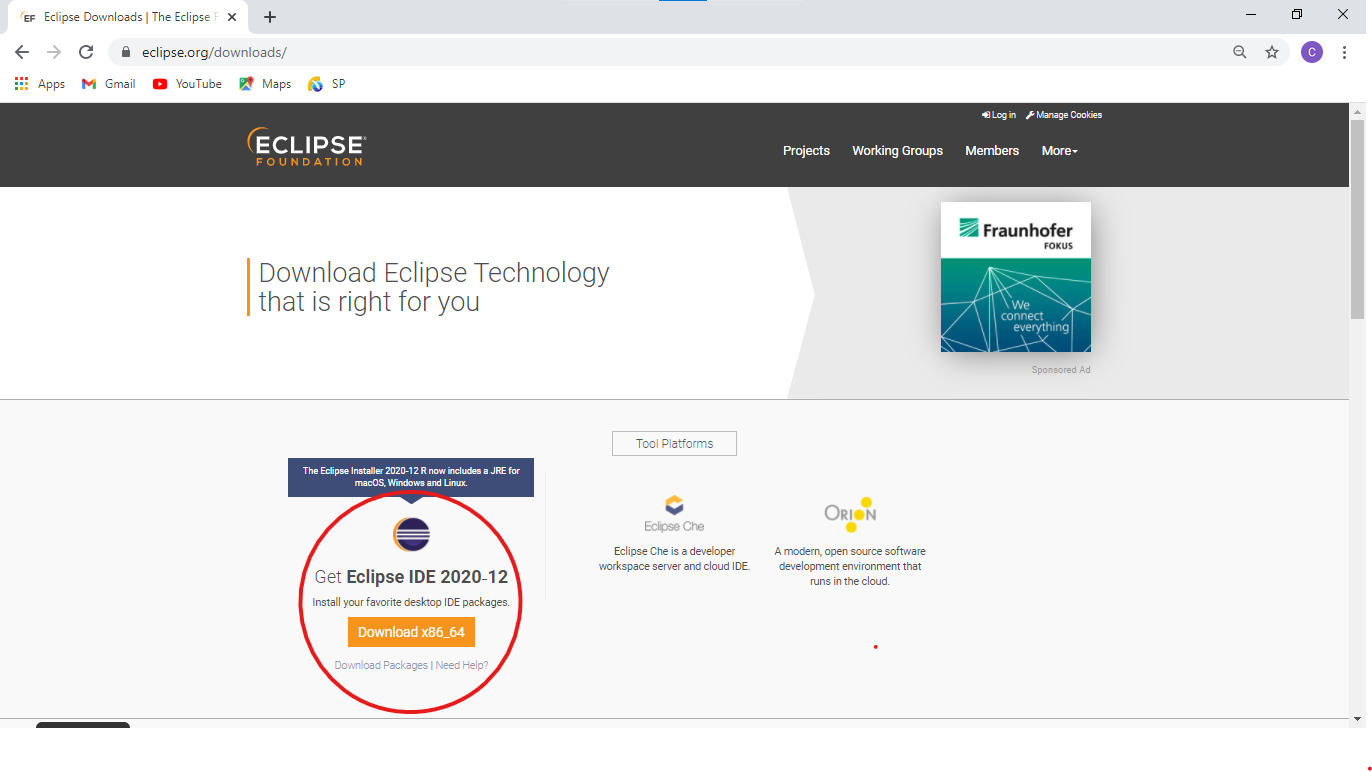Open the Gmail bookmark
The image size is (1372, 772).
108,84
